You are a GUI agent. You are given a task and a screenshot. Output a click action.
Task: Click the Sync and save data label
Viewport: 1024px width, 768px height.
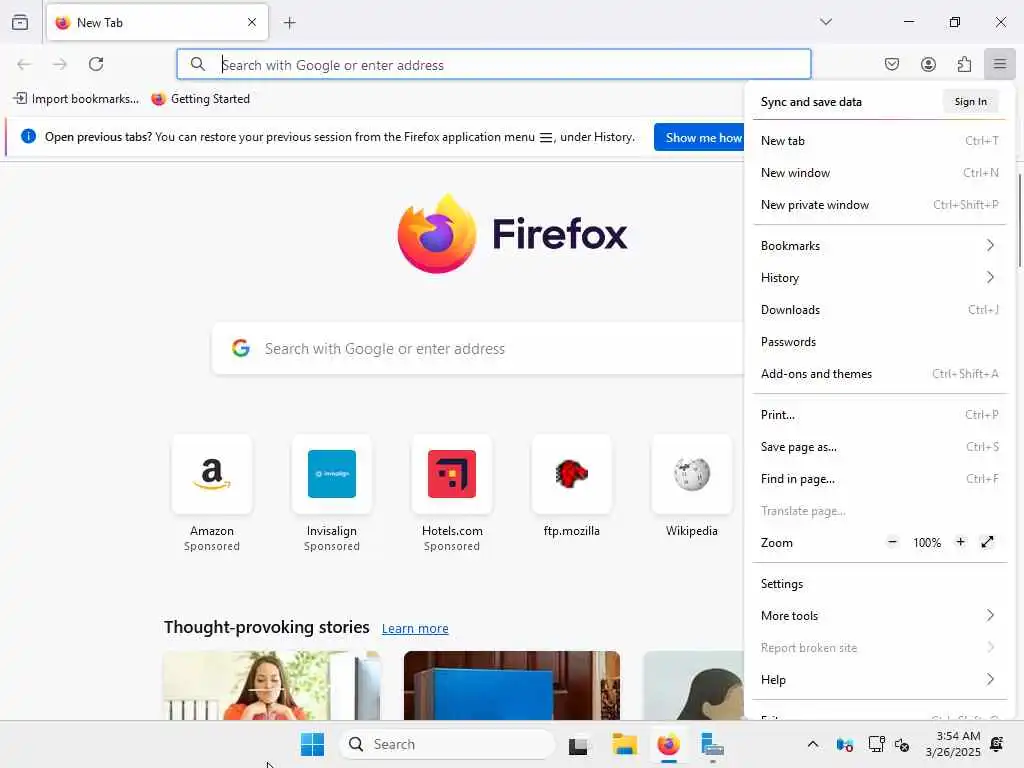click(x=810, y=102)
